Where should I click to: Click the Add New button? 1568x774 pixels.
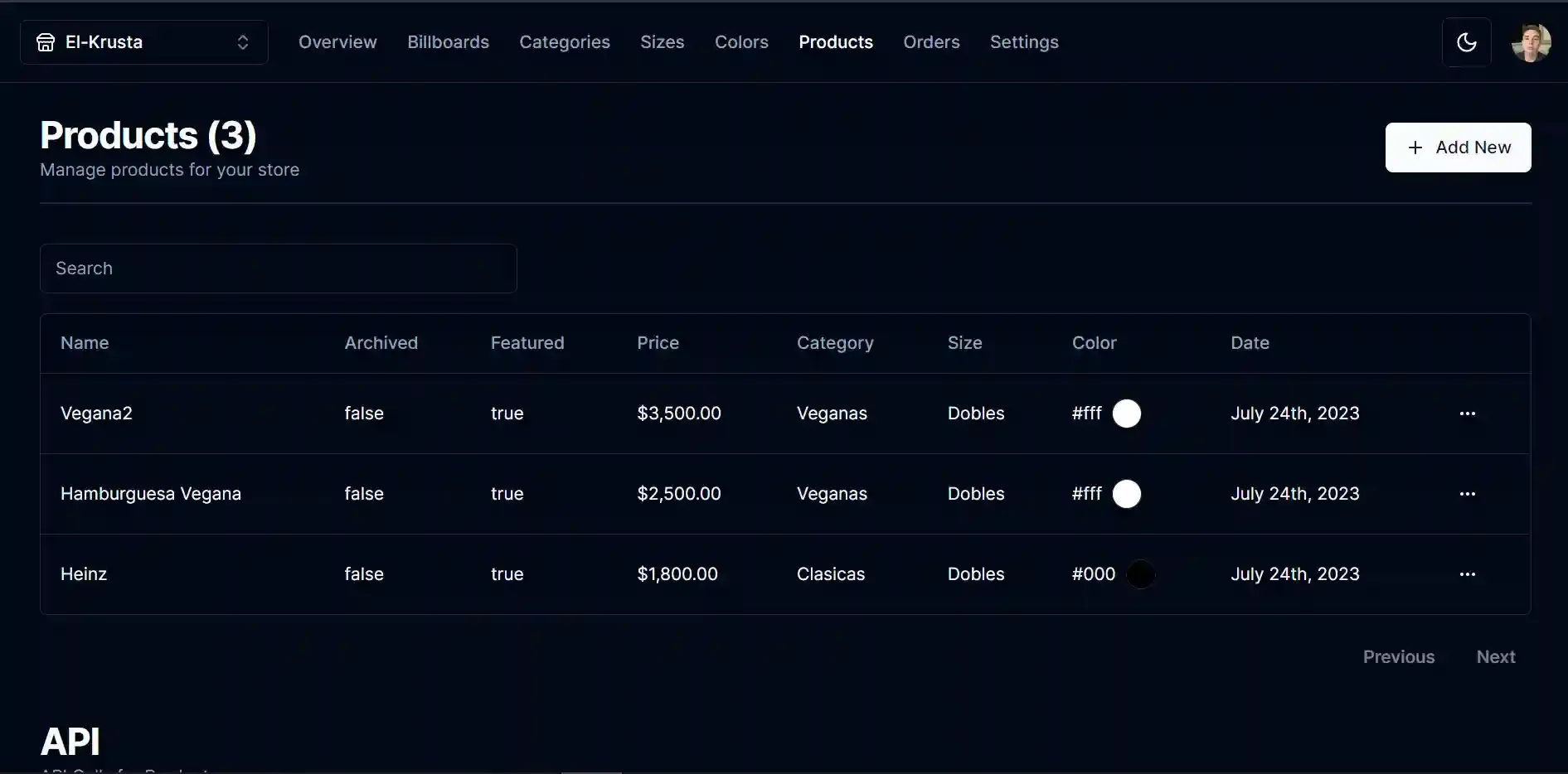(1458, 148)
